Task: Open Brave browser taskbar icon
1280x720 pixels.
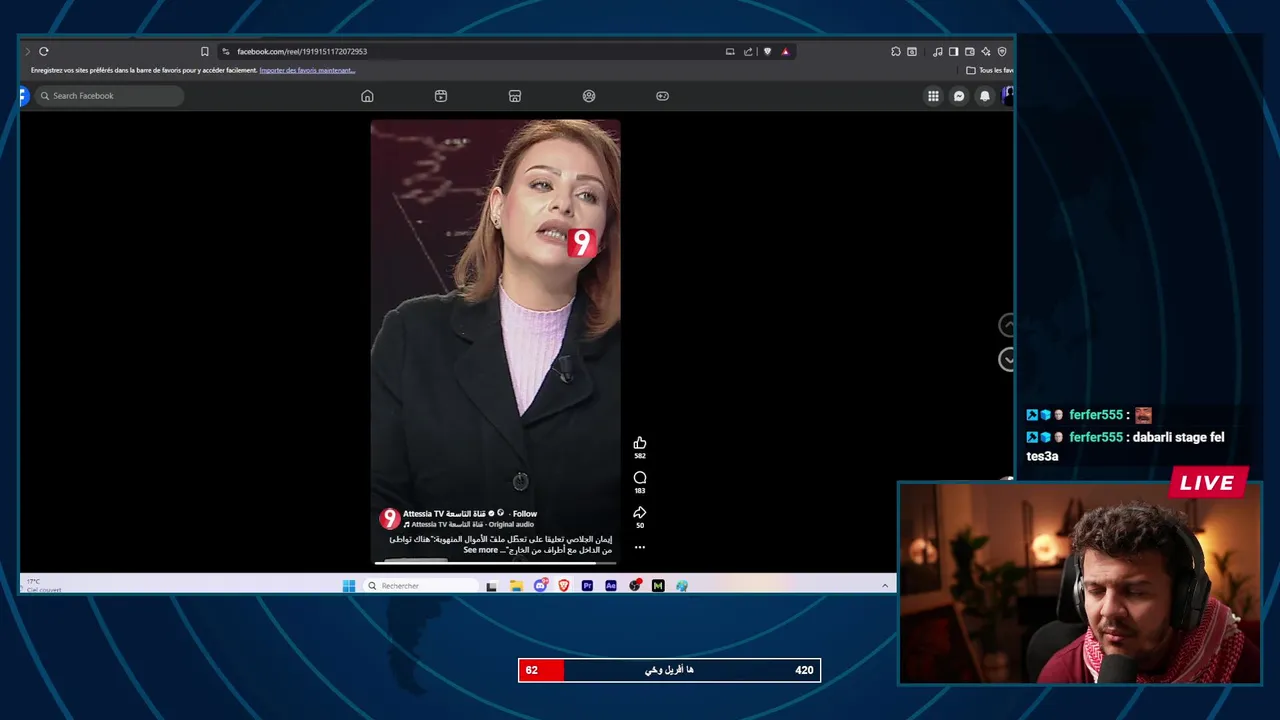Action: point(564,586)
